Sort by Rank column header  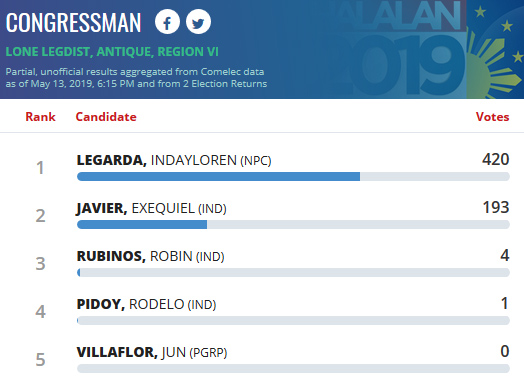(x=40, y=117)
